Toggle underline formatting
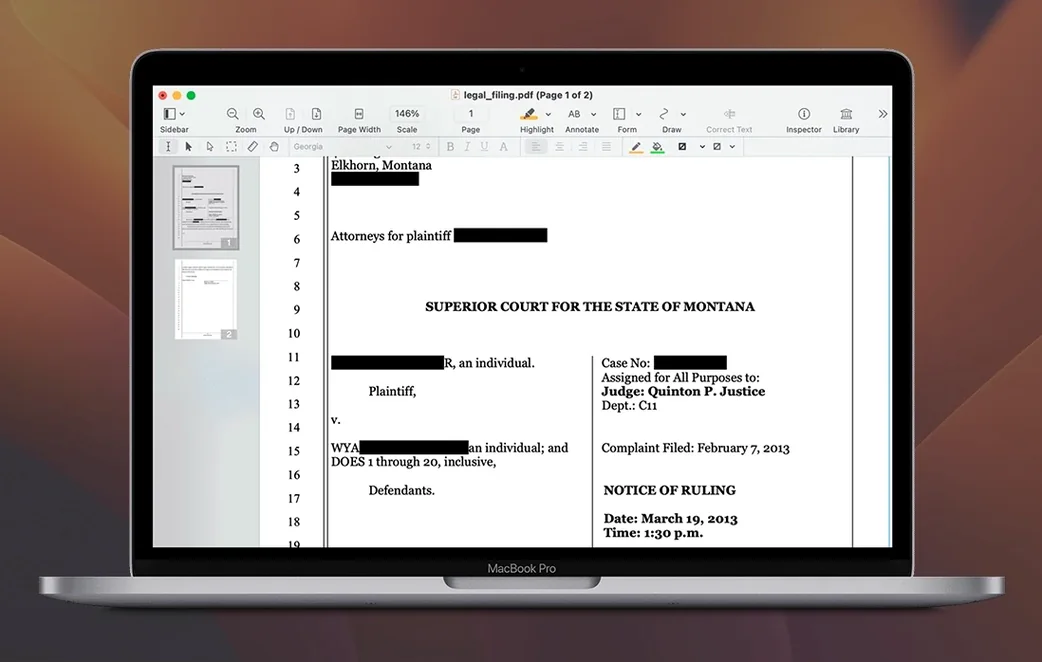 click(x=484, y=146)
